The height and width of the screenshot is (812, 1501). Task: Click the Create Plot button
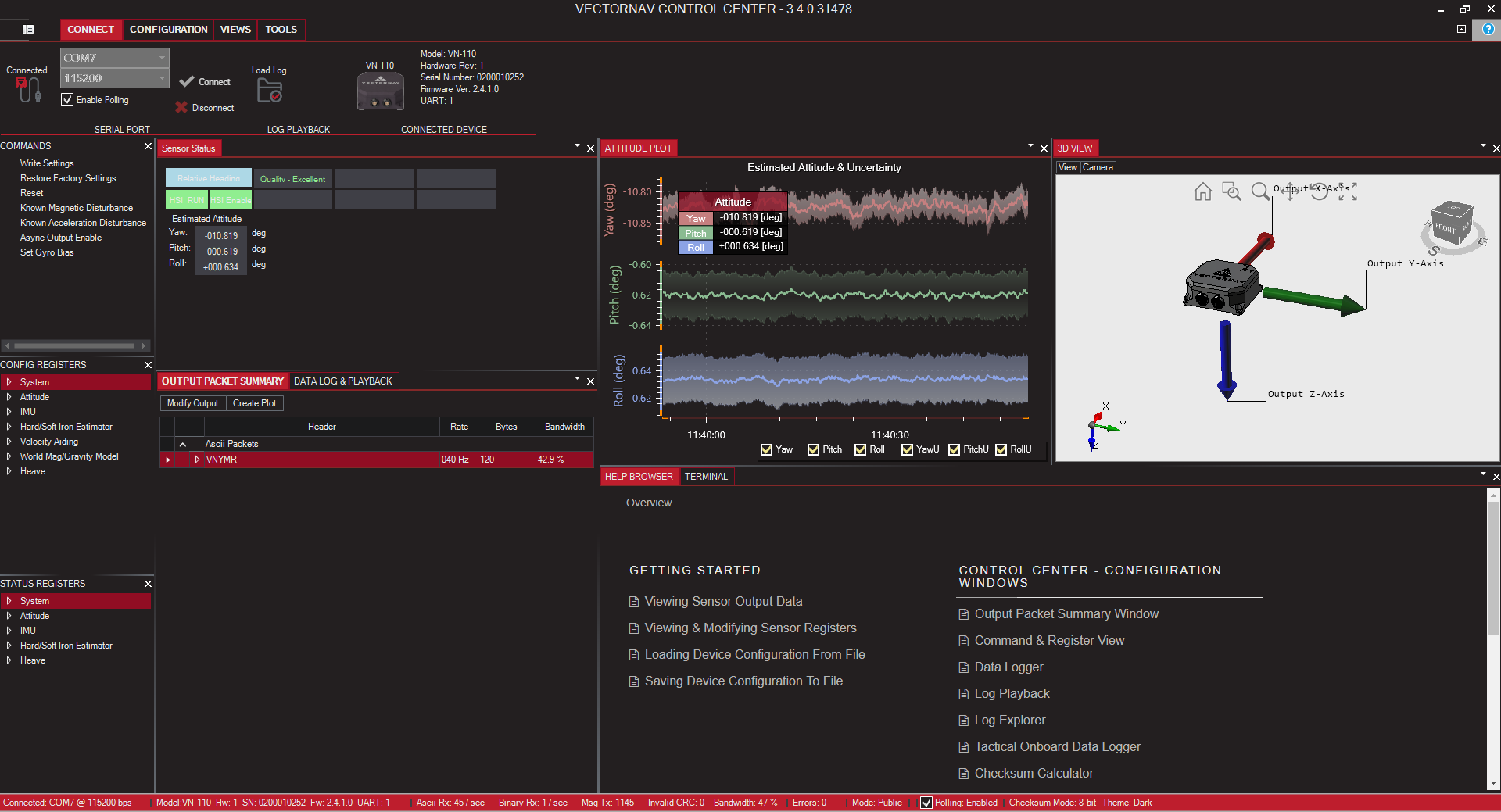[254, 403]
